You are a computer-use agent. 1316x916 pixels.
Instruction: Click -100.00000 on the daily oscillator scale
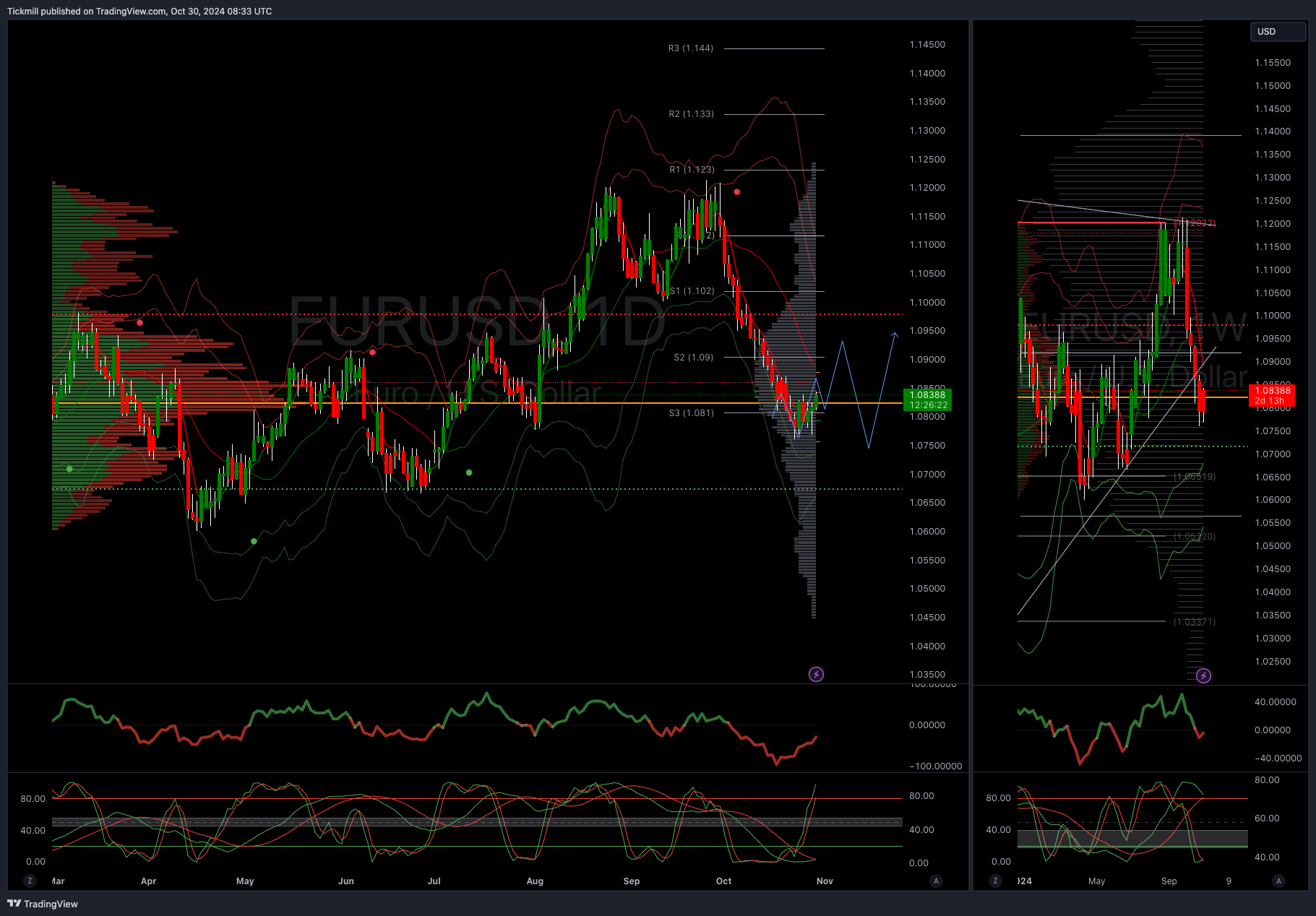point(935,766)
